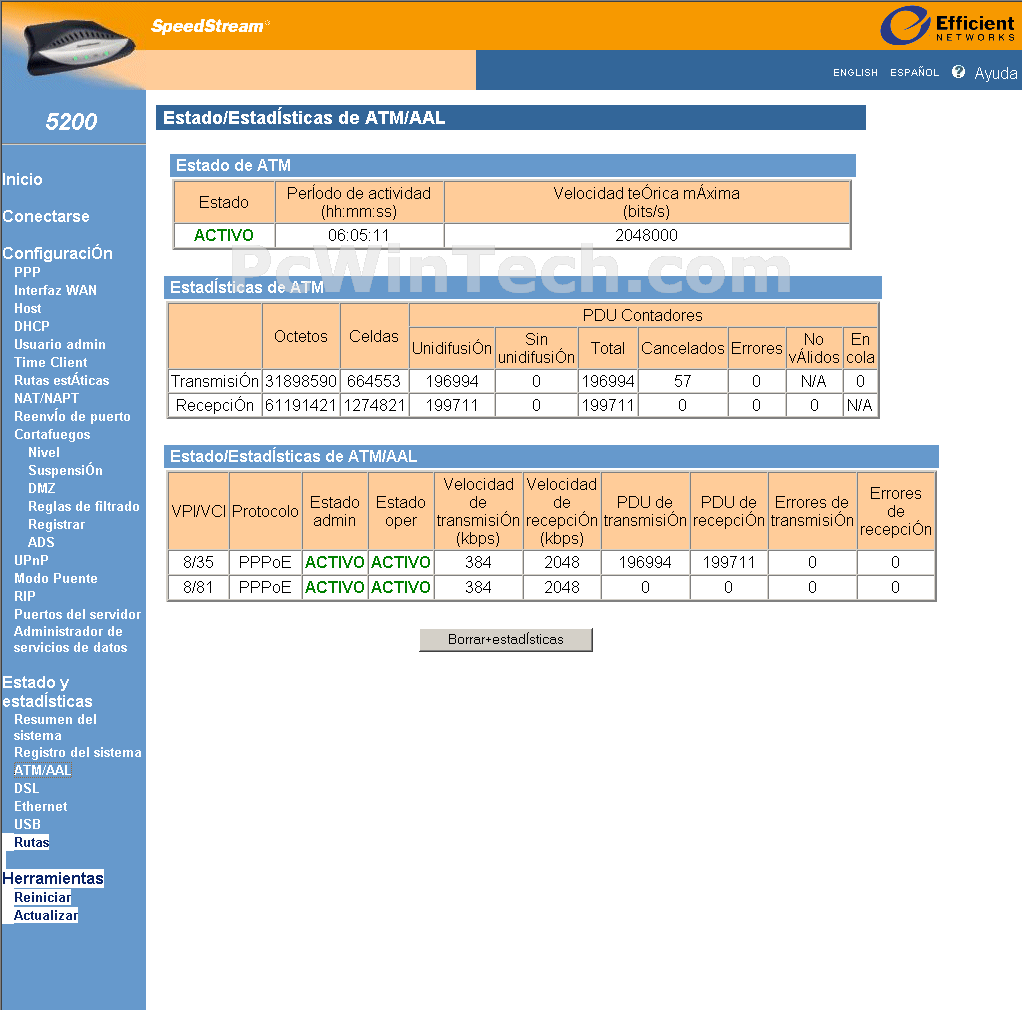This screenshot has height=1010, width=1022.
Task: Open UPnP settings
Action: pos(31,560)
